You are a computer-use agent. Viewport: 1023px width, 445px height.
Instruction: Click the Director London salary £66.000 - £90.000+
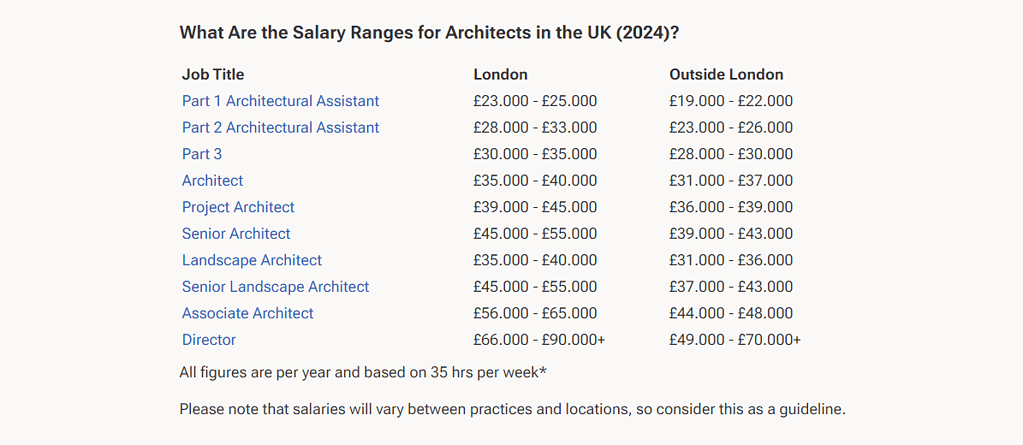pyautogui.click(x=539, y=340)
